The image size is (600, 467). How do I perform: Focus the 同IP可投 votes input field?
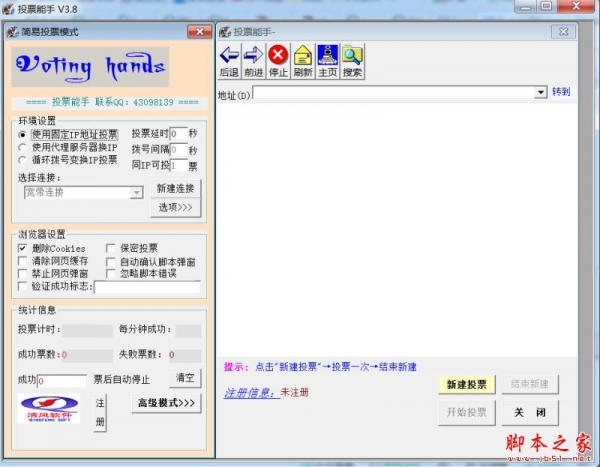click(178, 165)
